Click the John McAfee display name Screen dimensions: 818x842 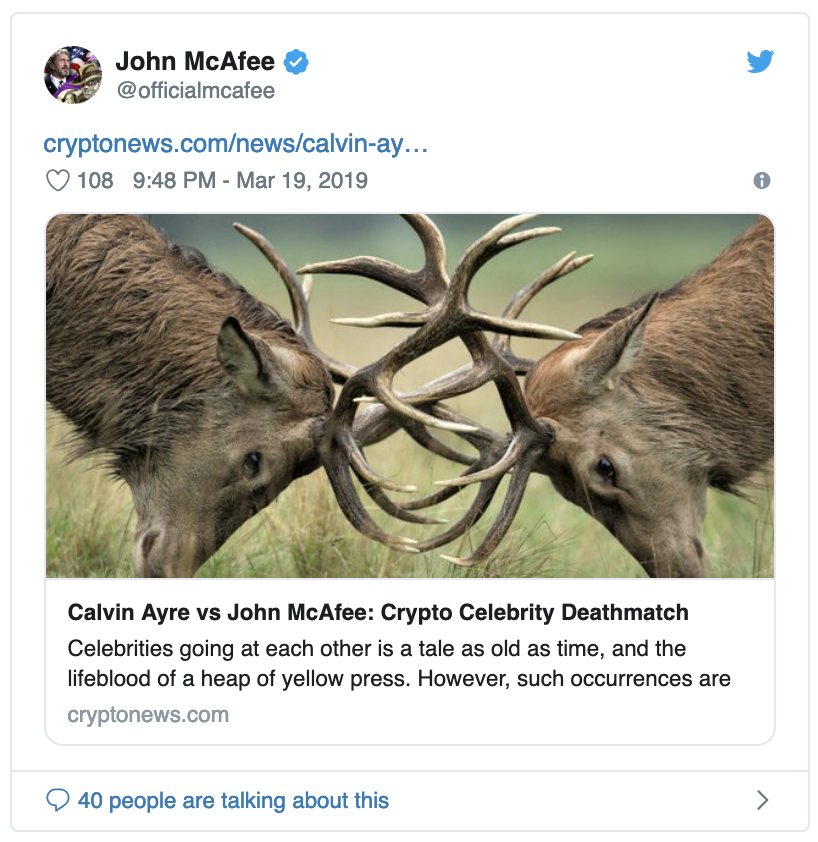[195, 62]
